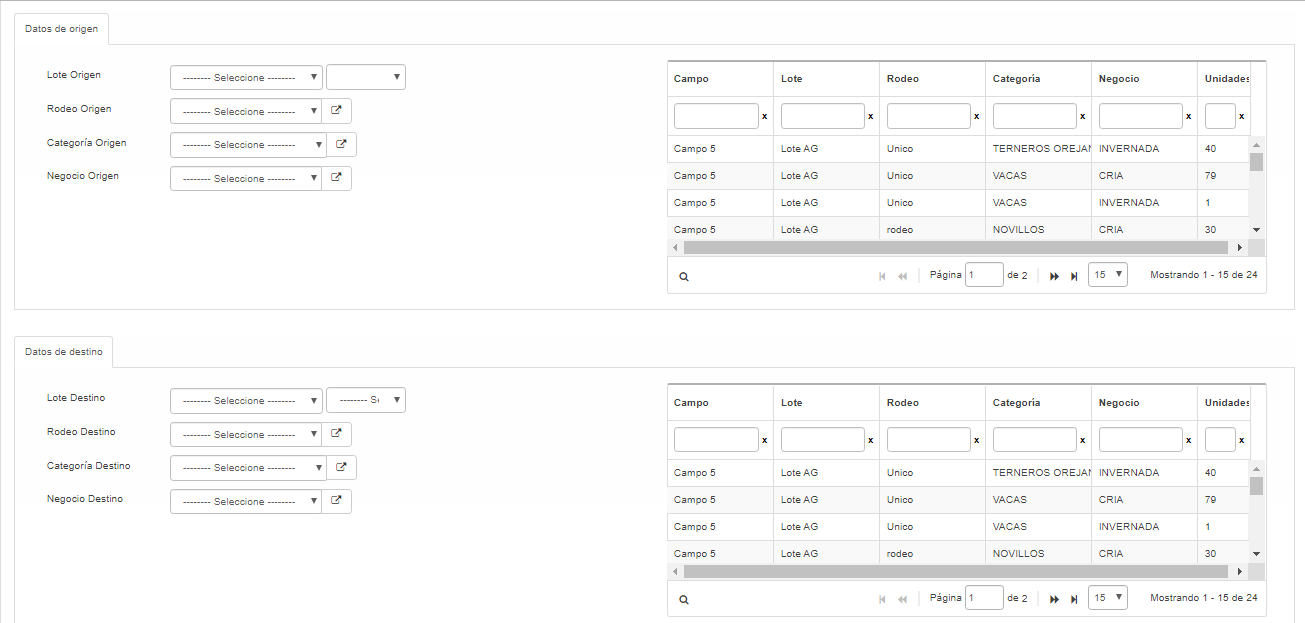Open Rodeo Origen dropdown
The height and width of the screenshot is (623, 1305).
pyautogui.click(x=246, y=111)
